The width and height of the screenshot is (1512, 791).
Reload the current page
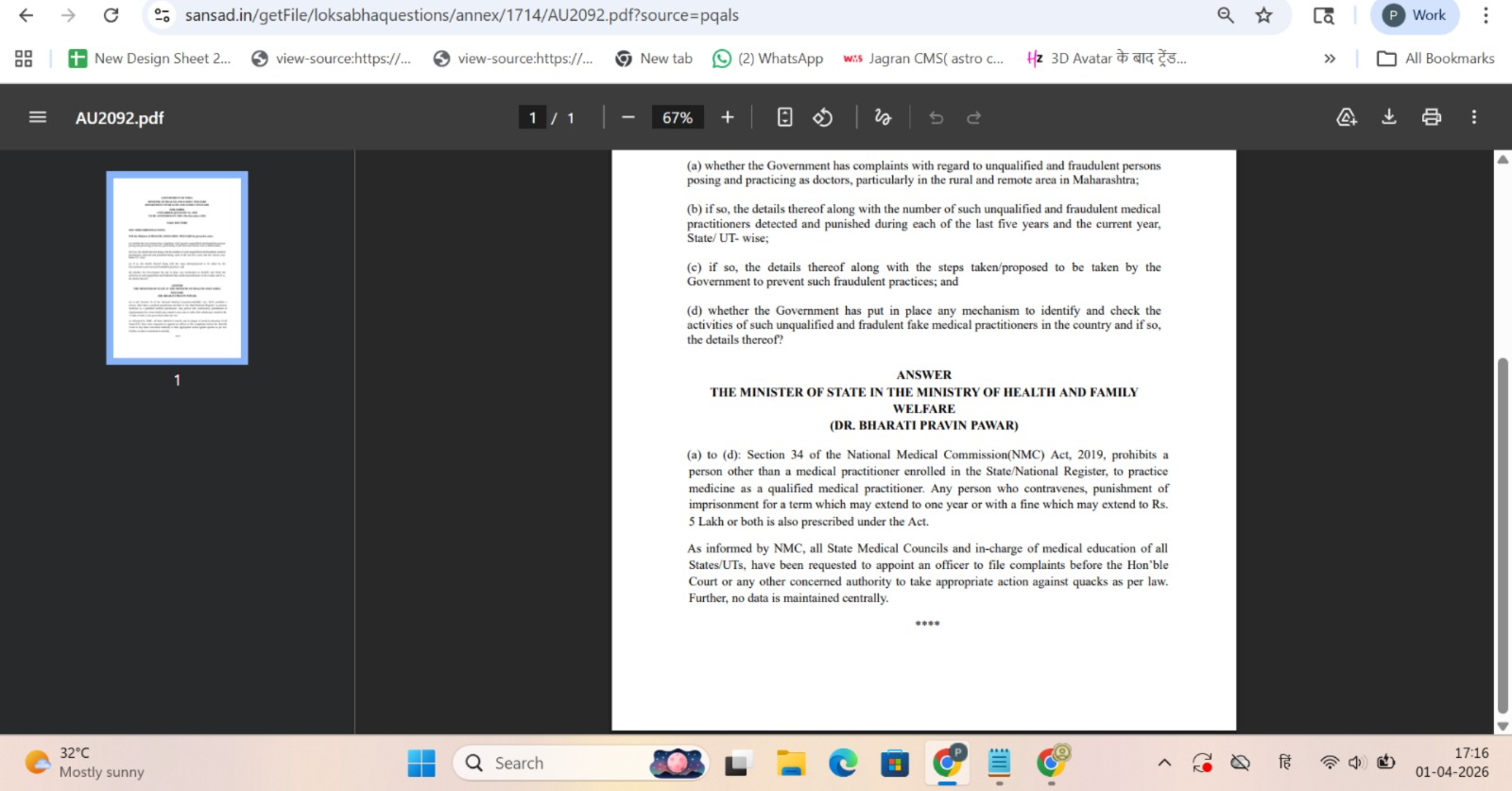click(x=111, y=15)
